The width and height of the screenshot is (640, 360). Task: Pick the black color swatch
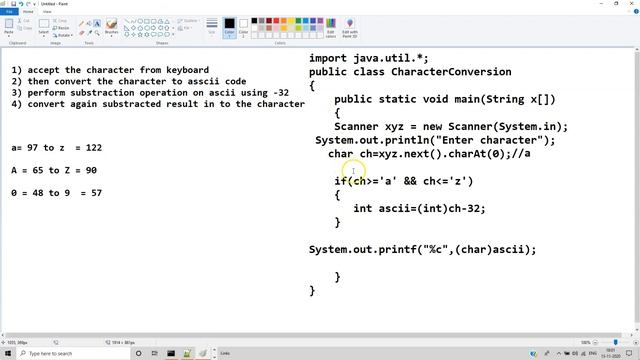coord(254,21)
